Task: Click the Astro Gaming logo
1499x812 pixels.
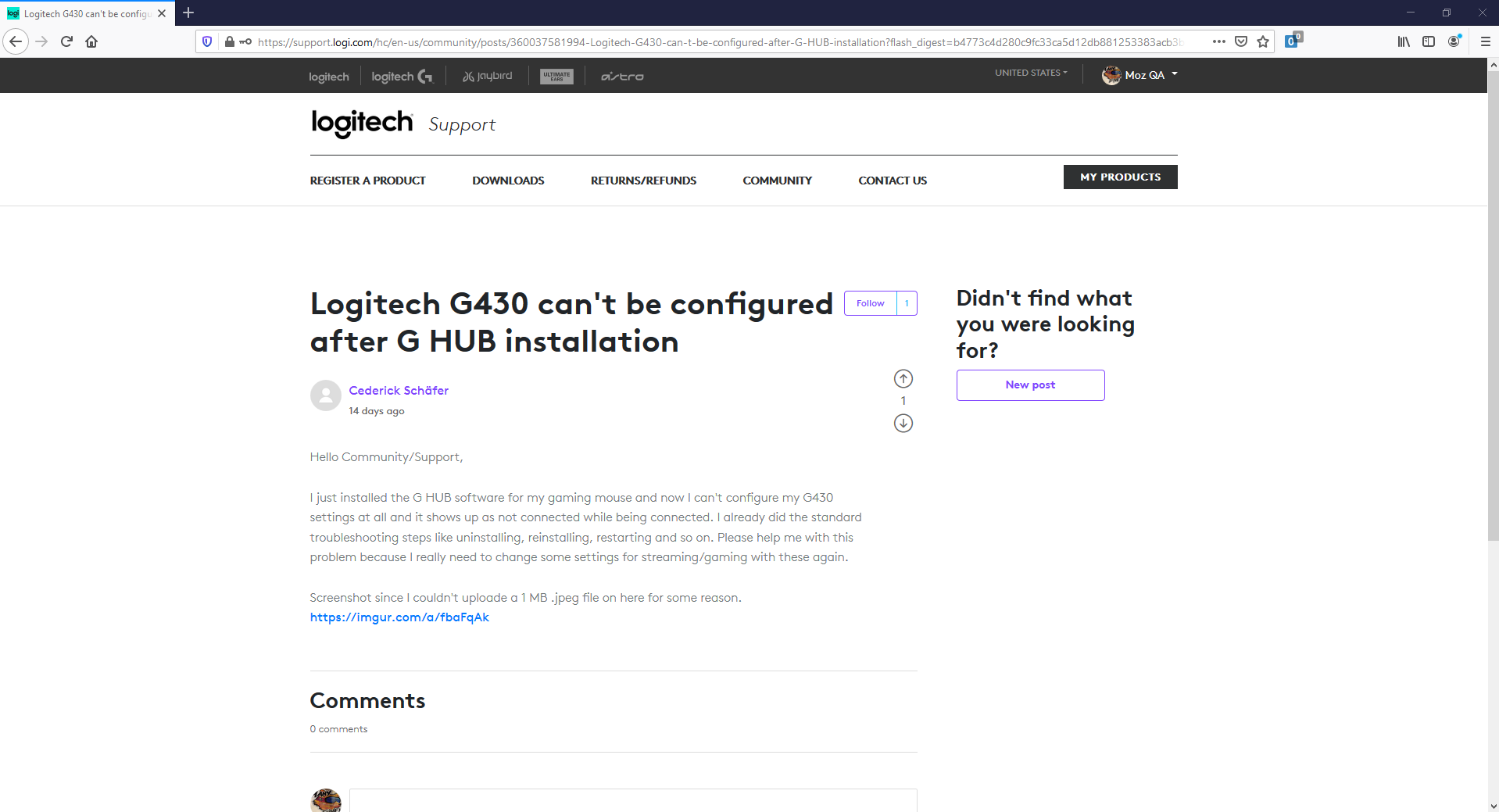Action: [x=621, y=76]
